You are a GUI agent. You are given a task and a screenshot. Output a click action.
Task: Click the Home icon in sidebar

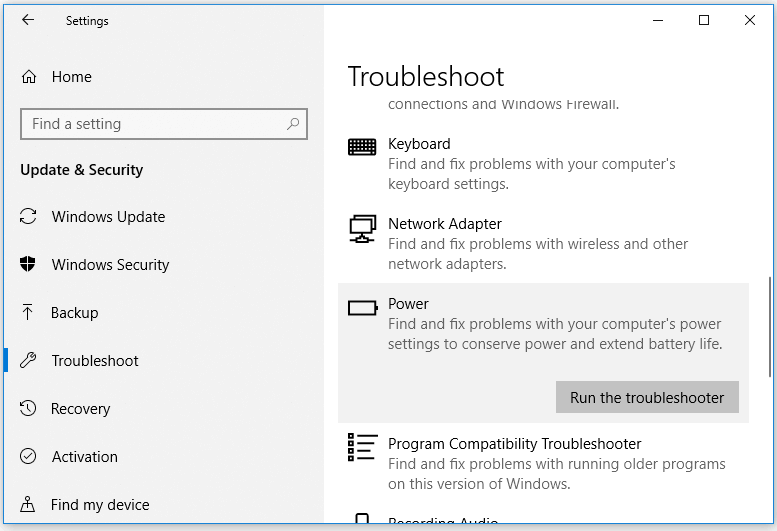(29, 77)
